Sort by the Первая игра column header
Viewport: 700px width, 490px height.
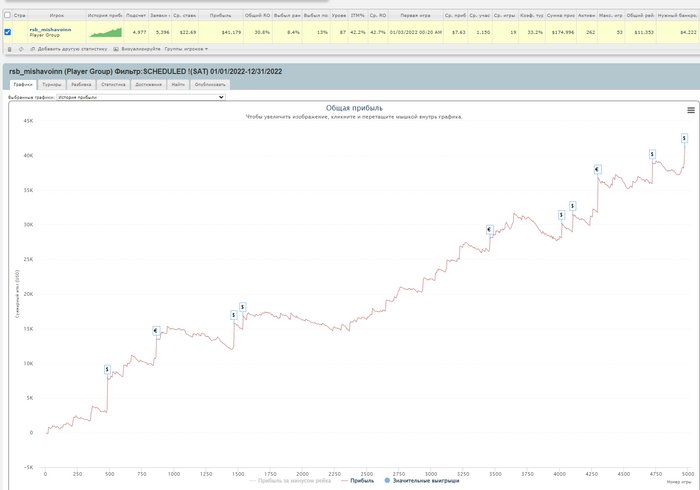(416, 15)
